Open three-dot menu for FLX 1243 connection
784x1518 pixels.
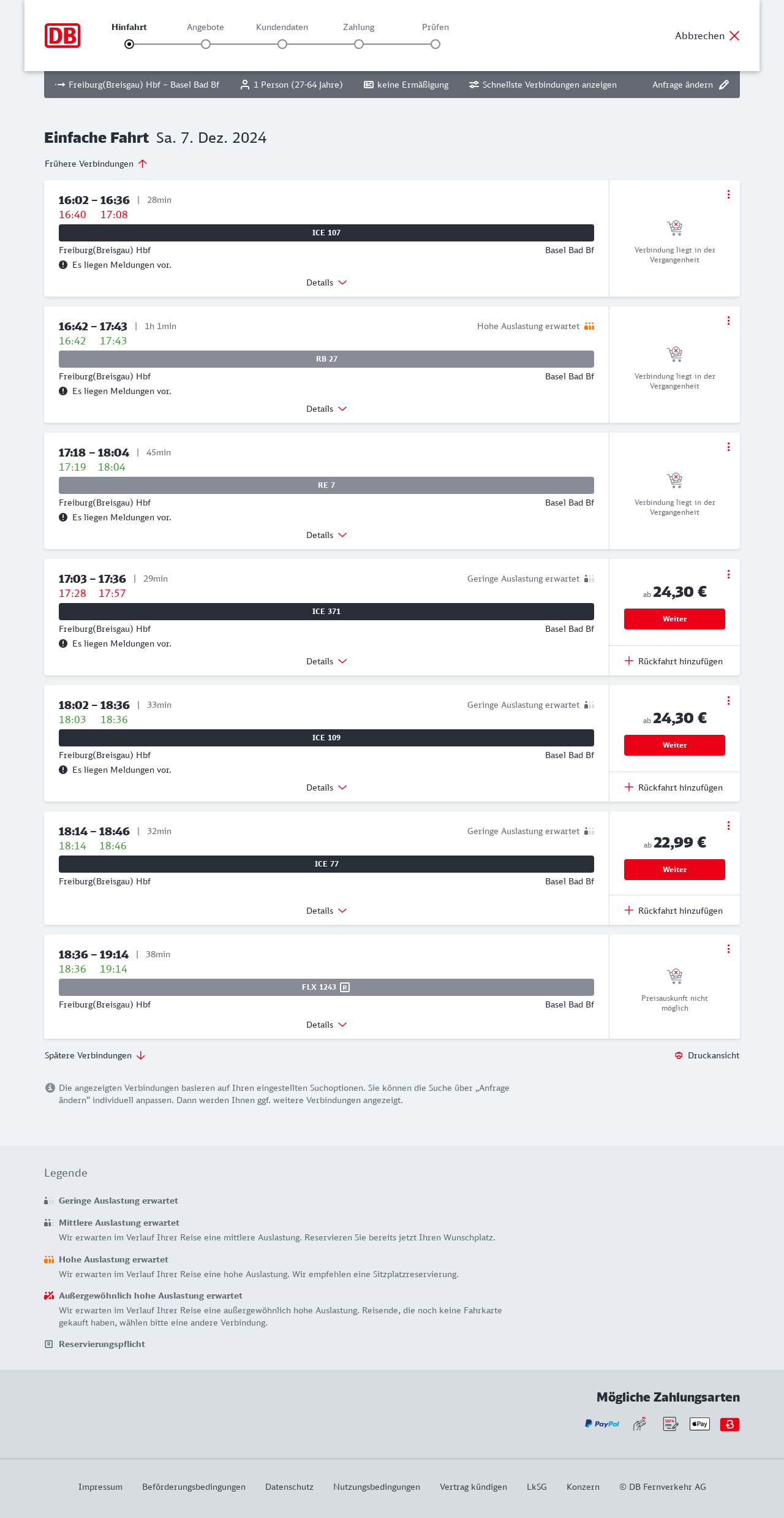tap(728, 949)
